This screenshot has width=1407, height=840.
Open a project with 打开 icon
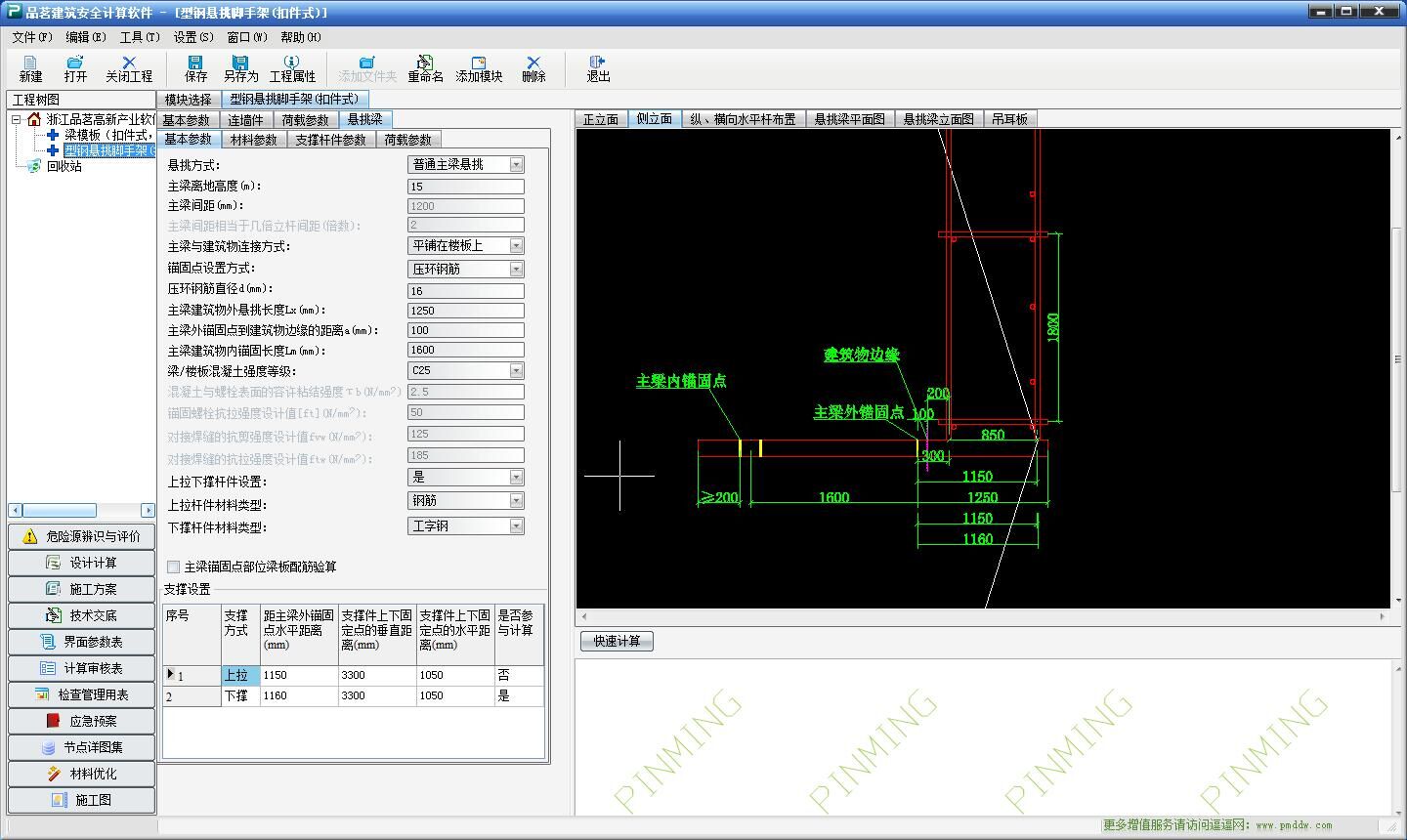[x=75, y=68]
